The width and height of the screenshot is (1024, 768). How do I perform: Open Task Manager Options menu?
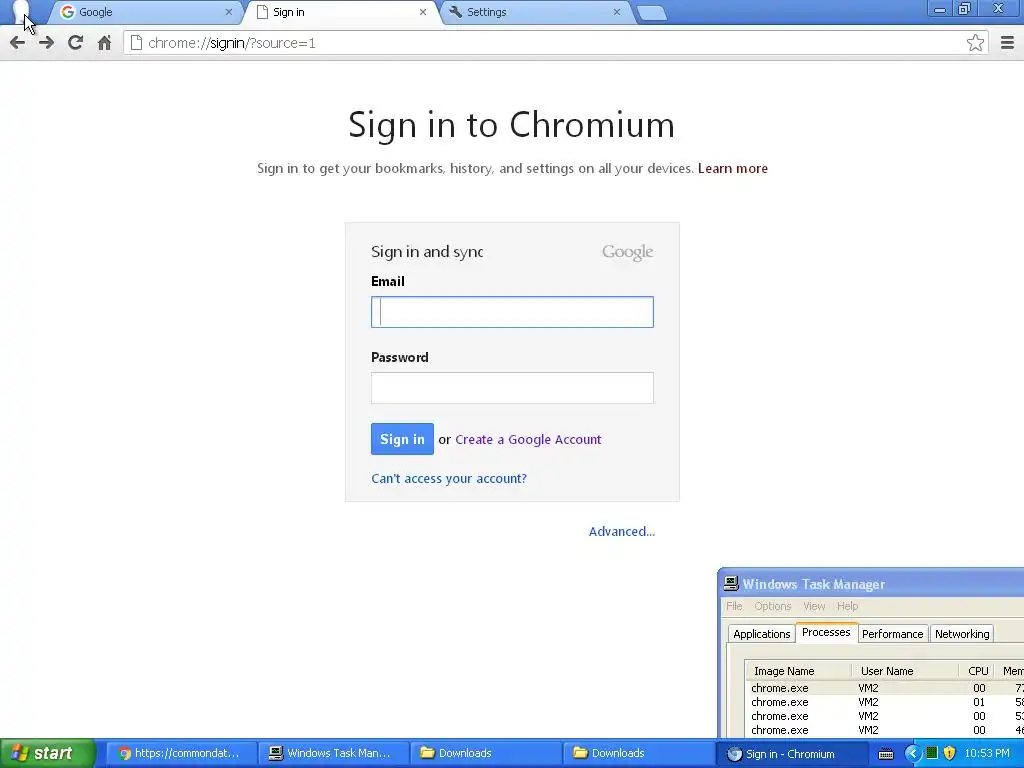tap(773, 606)
